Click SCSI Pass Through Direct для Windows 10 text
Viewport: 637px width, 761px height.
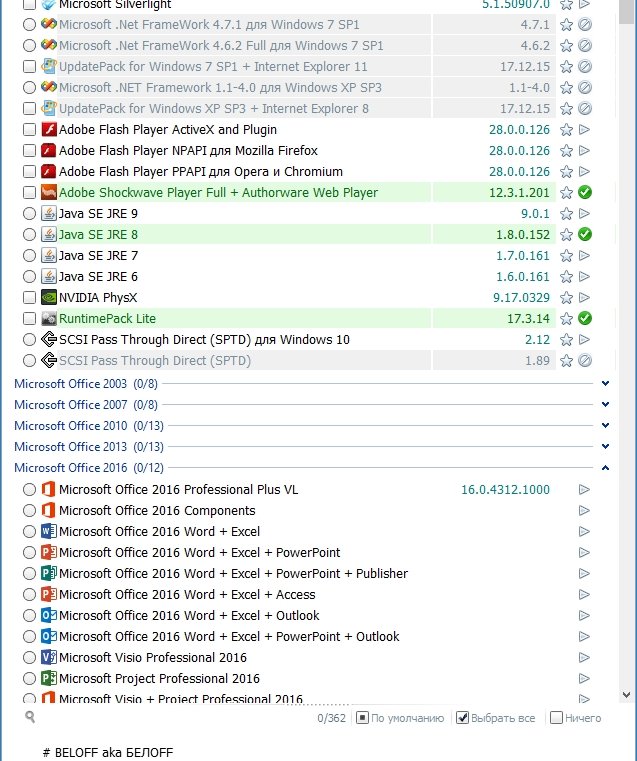click(x=204, y=340)
